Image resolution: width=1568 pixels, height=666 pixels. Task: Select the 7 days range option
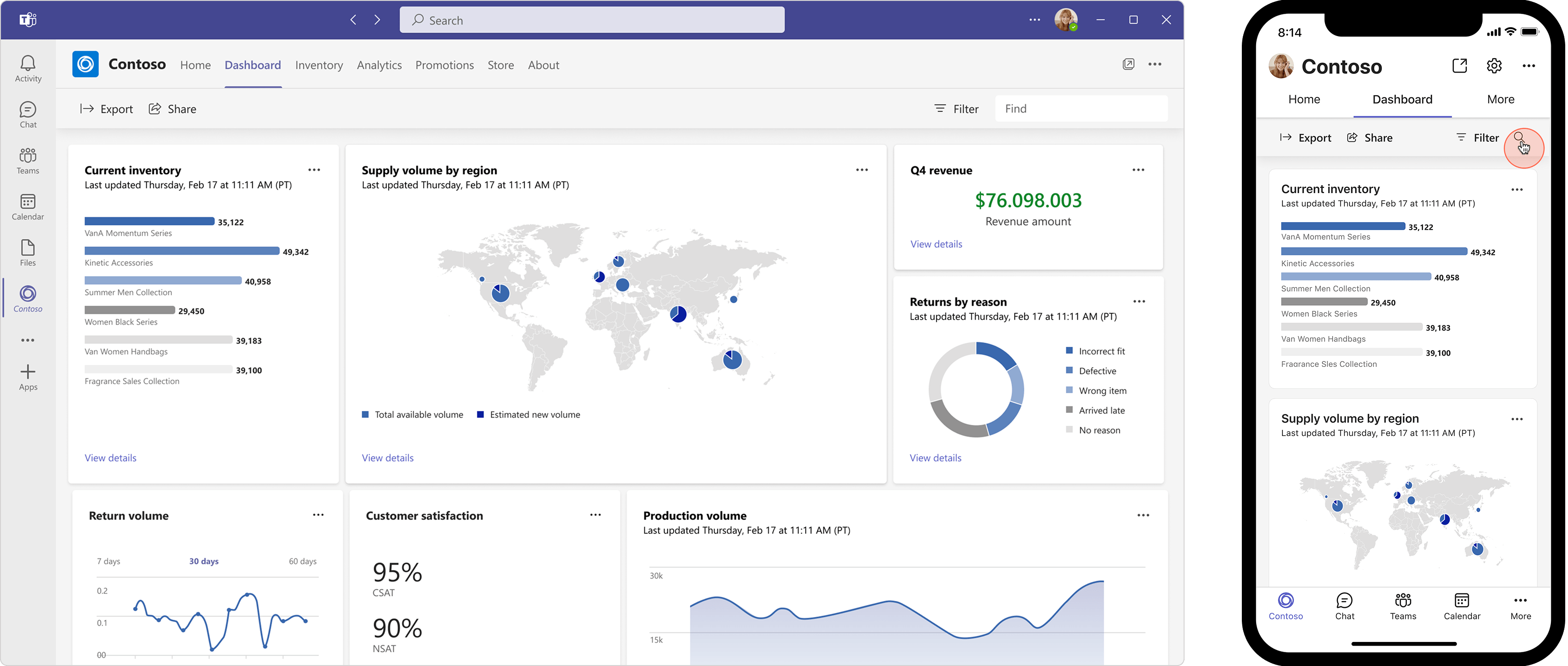pyautogui.click(x=109, y=561)
